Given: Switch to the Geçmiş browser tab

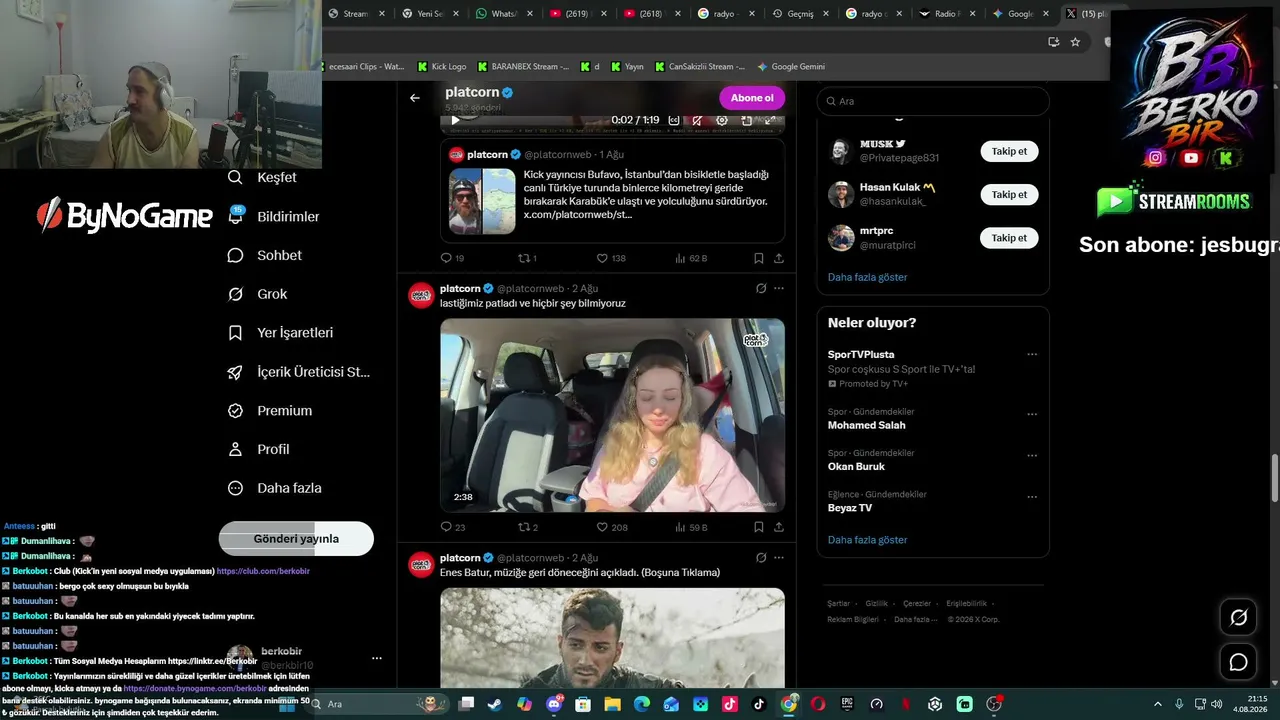Looking at the screenshot, I should (803, 14).
